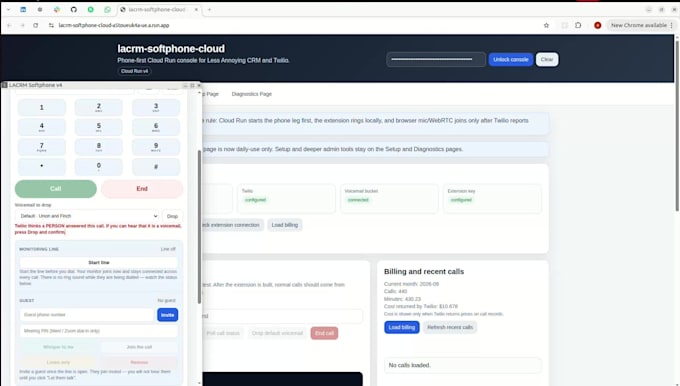Tap the pound key on keypad
Viewport: 680px width, 386px height.
pyautogui.click(x=156, y=167)
